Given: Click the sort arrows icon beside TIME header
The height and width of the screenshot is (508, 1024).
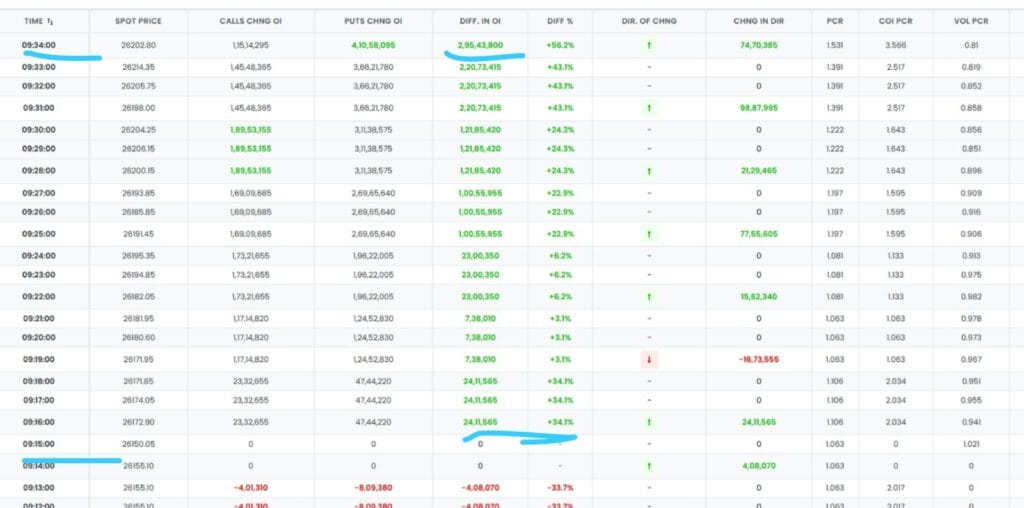Looking at the screenshot, I should pyautogui.click(x=51, y=20).
